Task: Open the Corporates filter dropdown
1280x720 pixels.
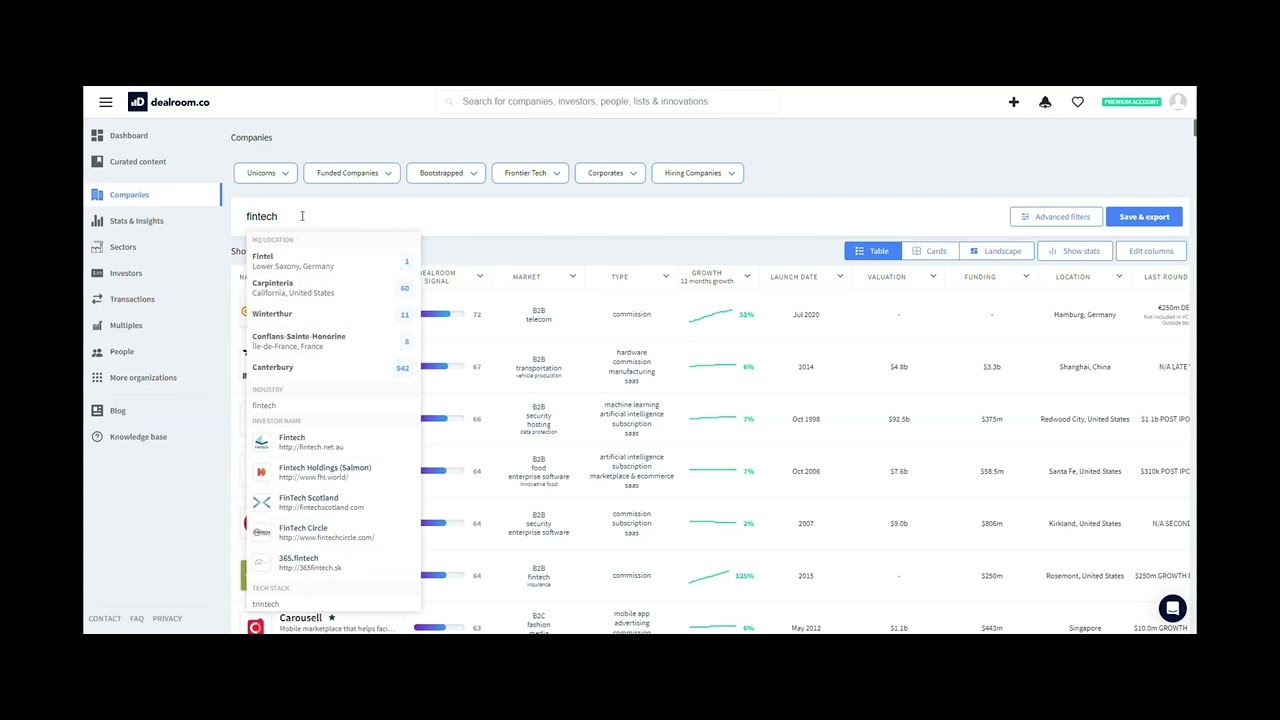Action: click(610, 173)
